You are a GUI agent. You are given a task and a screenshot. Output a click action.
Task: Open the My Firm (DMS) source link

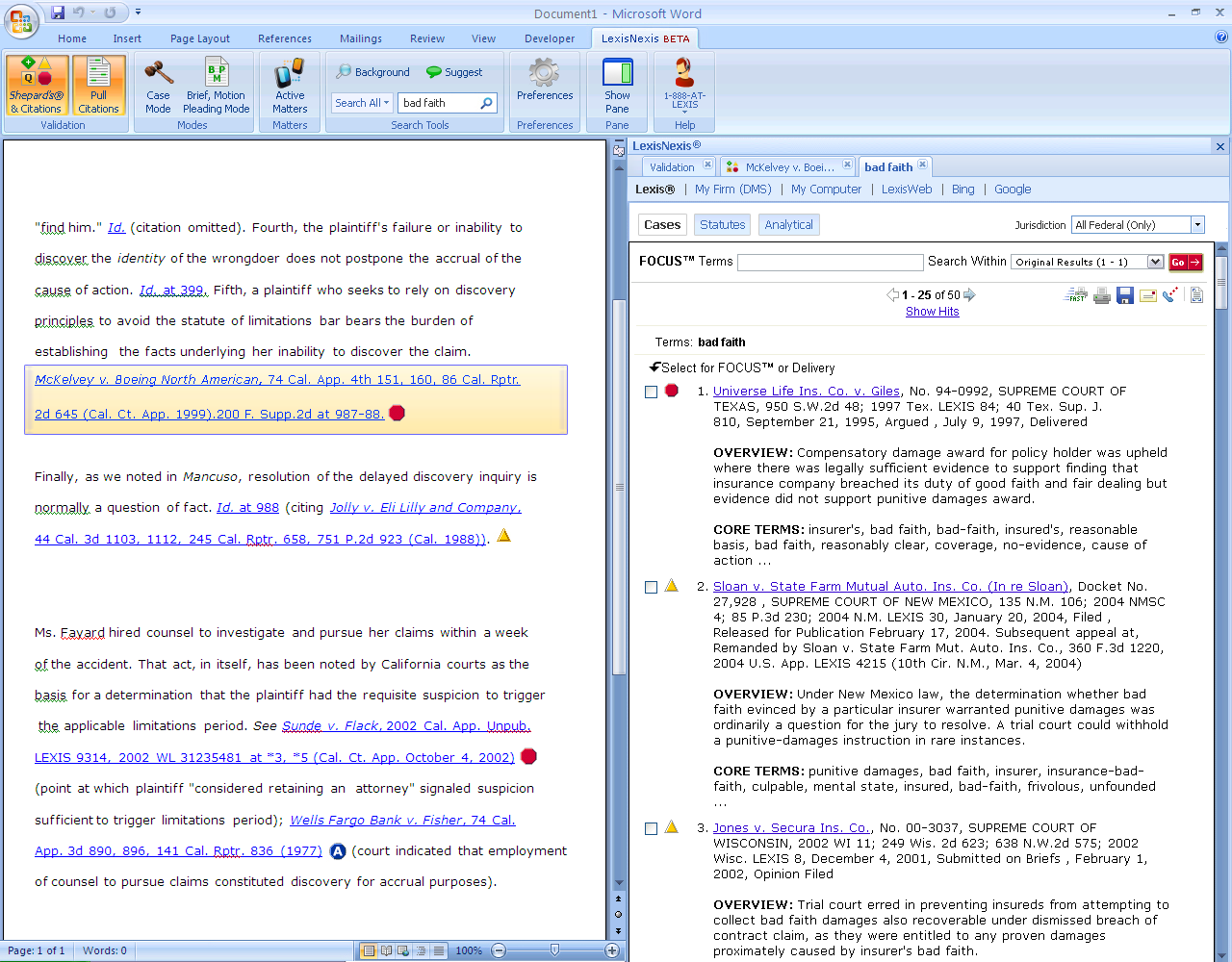733,190
